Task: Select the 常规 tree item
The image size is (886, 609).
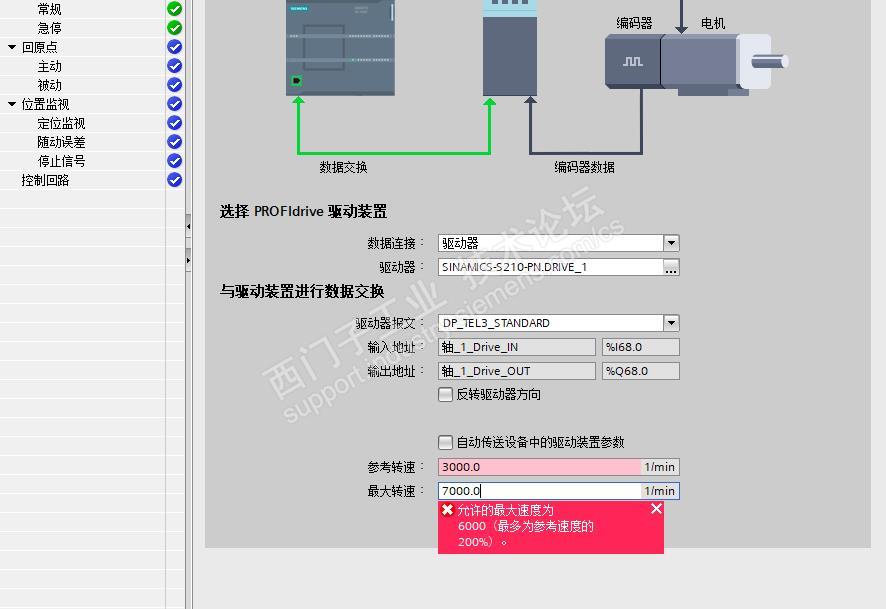Action: tap(49, 9)
